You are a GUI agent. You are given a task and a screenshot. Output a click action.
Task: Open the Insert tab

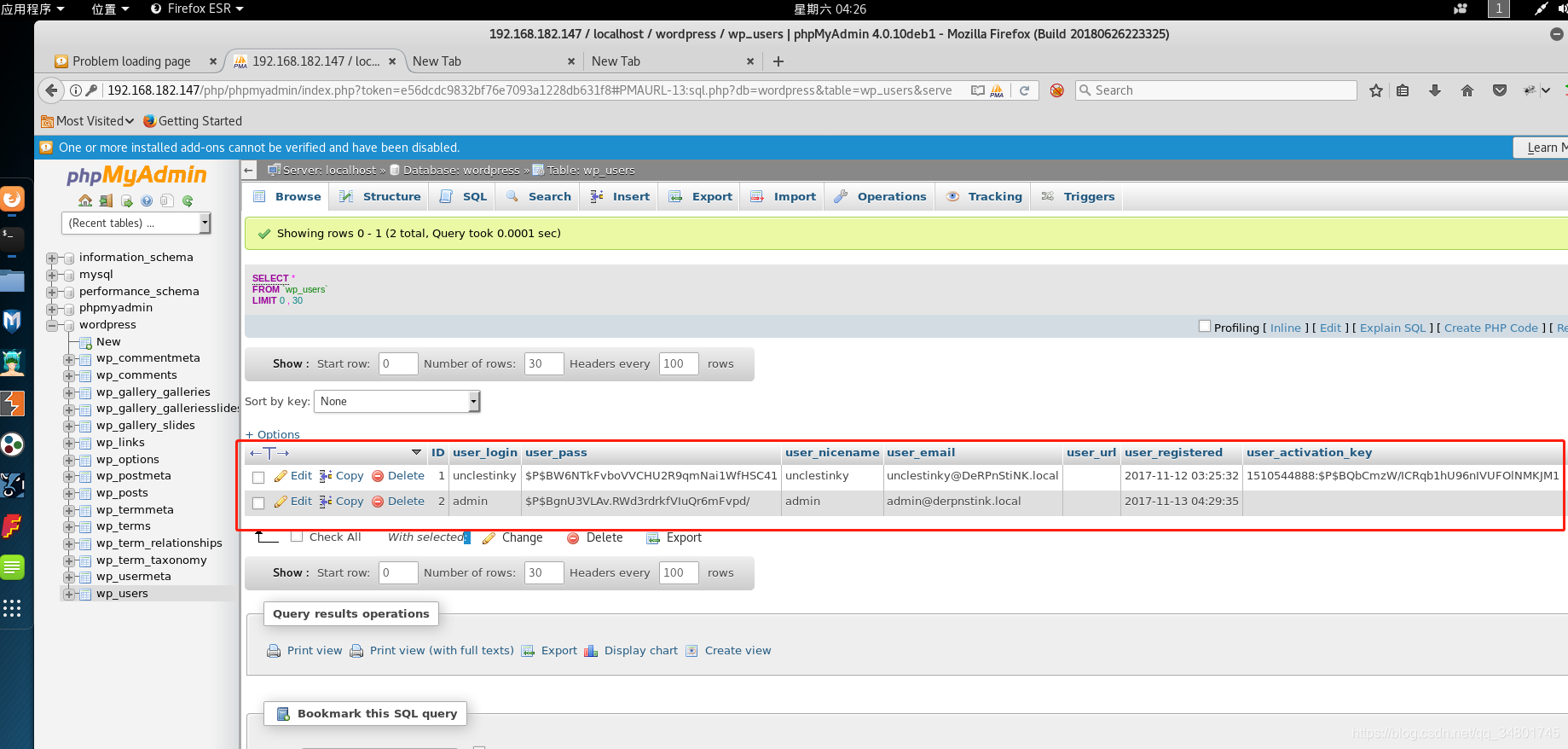click(x=620, y=197)
